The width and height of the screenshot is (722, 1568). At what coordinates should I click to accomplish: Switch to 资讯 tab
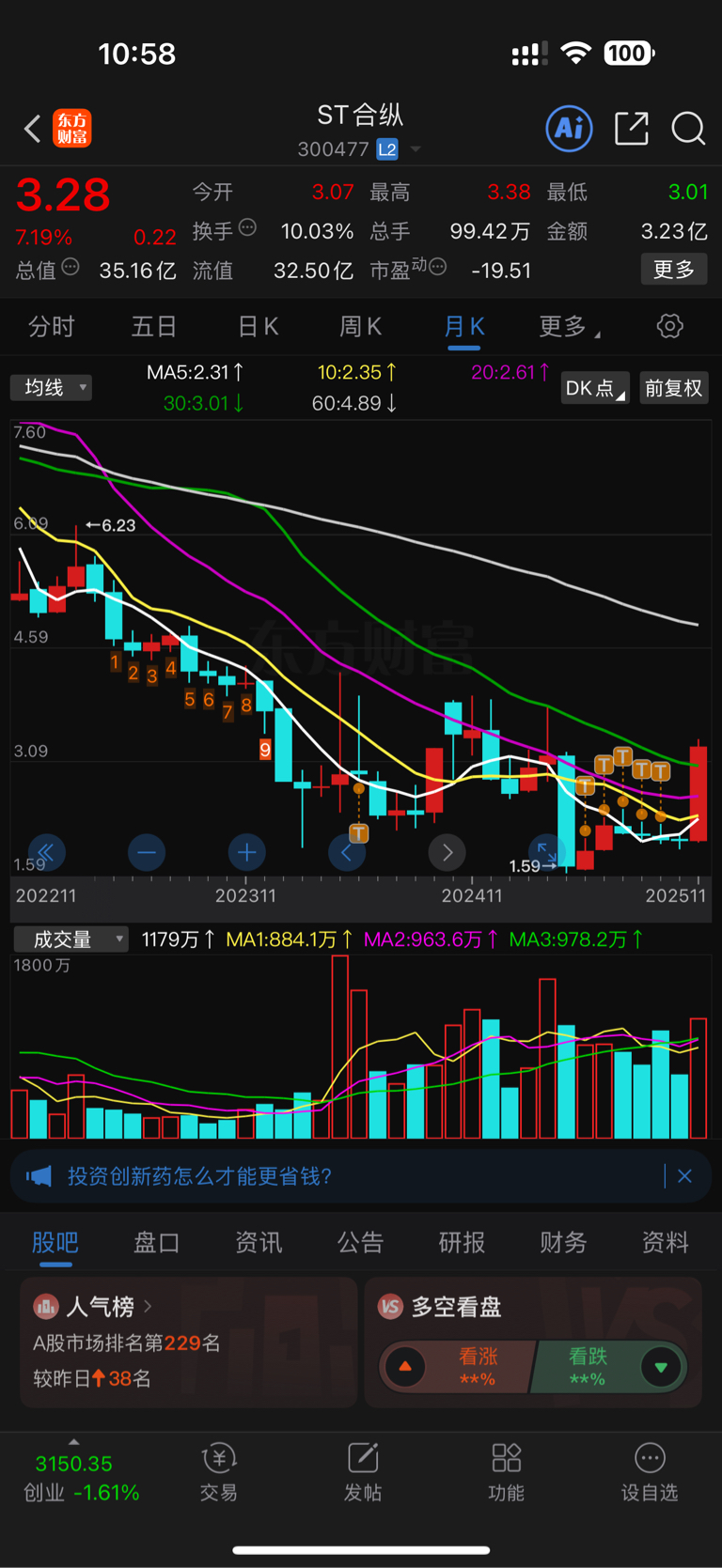[259, 1242]
